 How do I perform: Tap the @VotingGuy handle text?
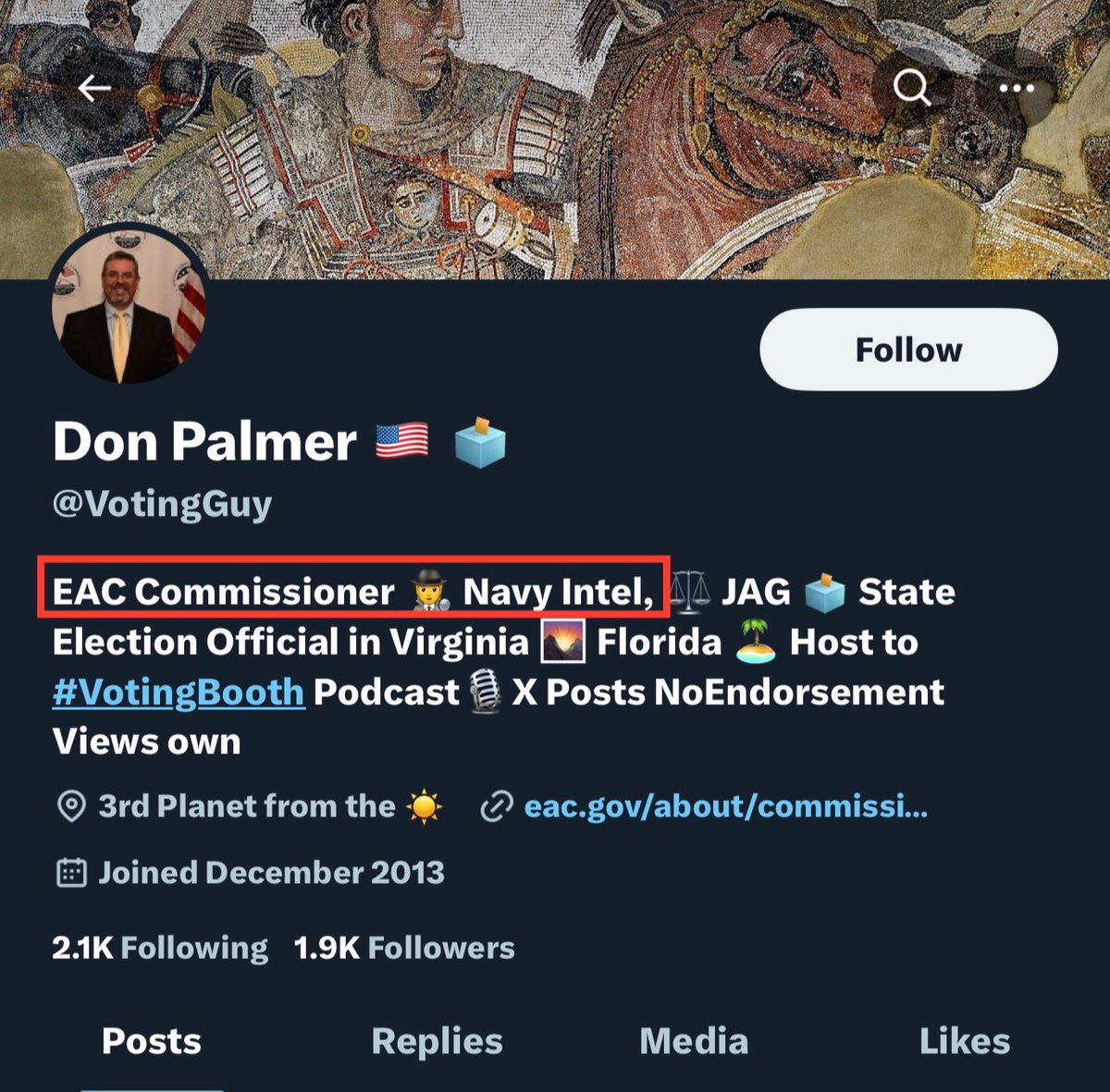coord(163,504)
